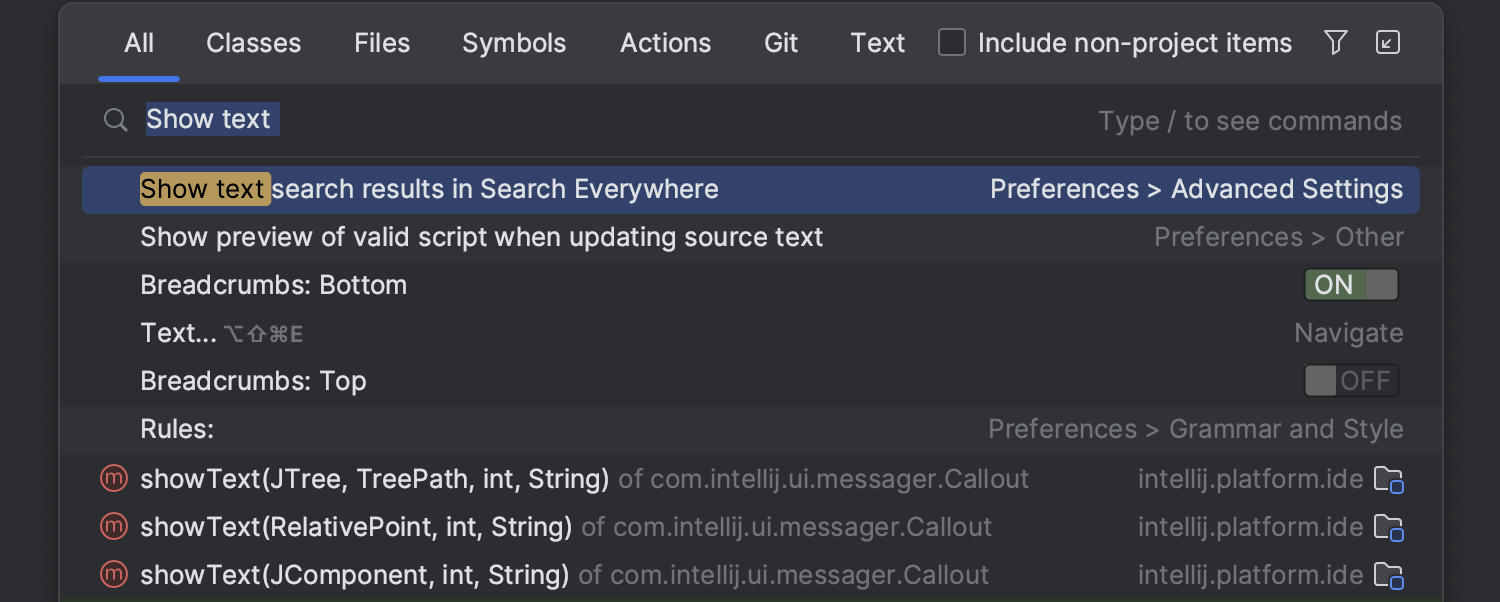Image resolution: width=1500 pixels, height=602 pixels.
Task: Open Preferences > Grammar and Style link
Action: [1196, 428]
